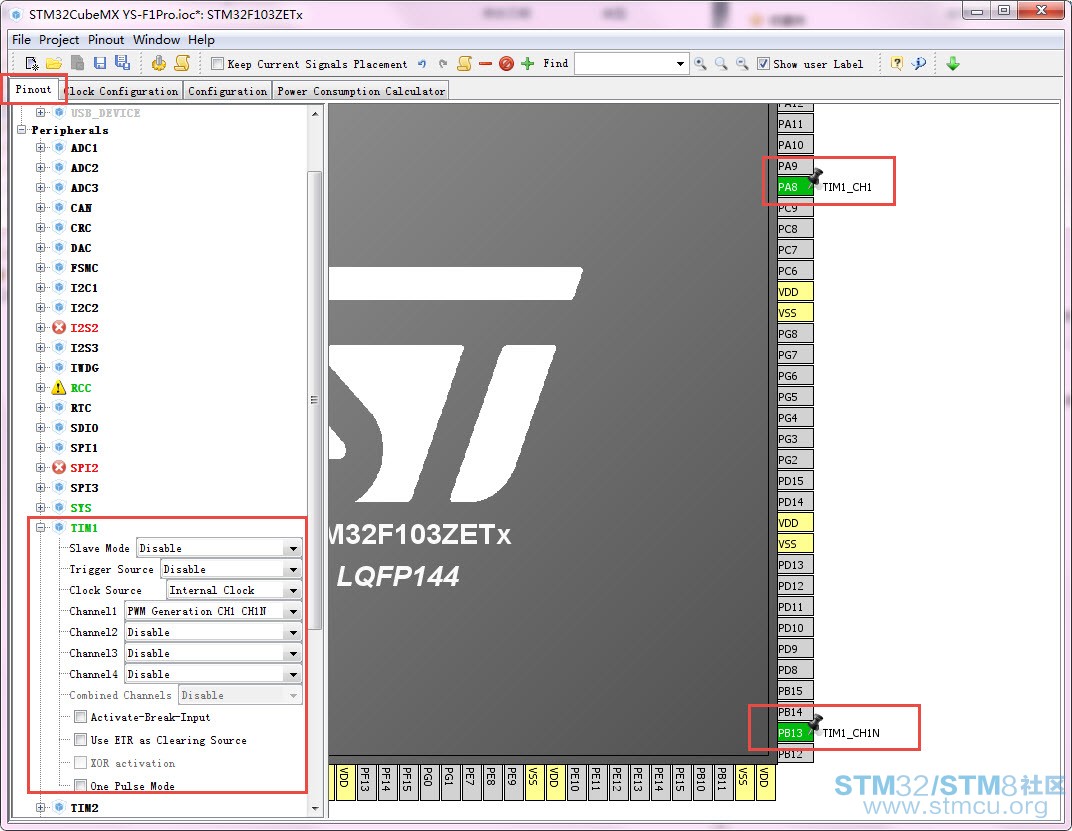Click the red error icon beside I2S2
Image resolution: width=1072 pixels, height=831 pixels.
tap(59, 328)
